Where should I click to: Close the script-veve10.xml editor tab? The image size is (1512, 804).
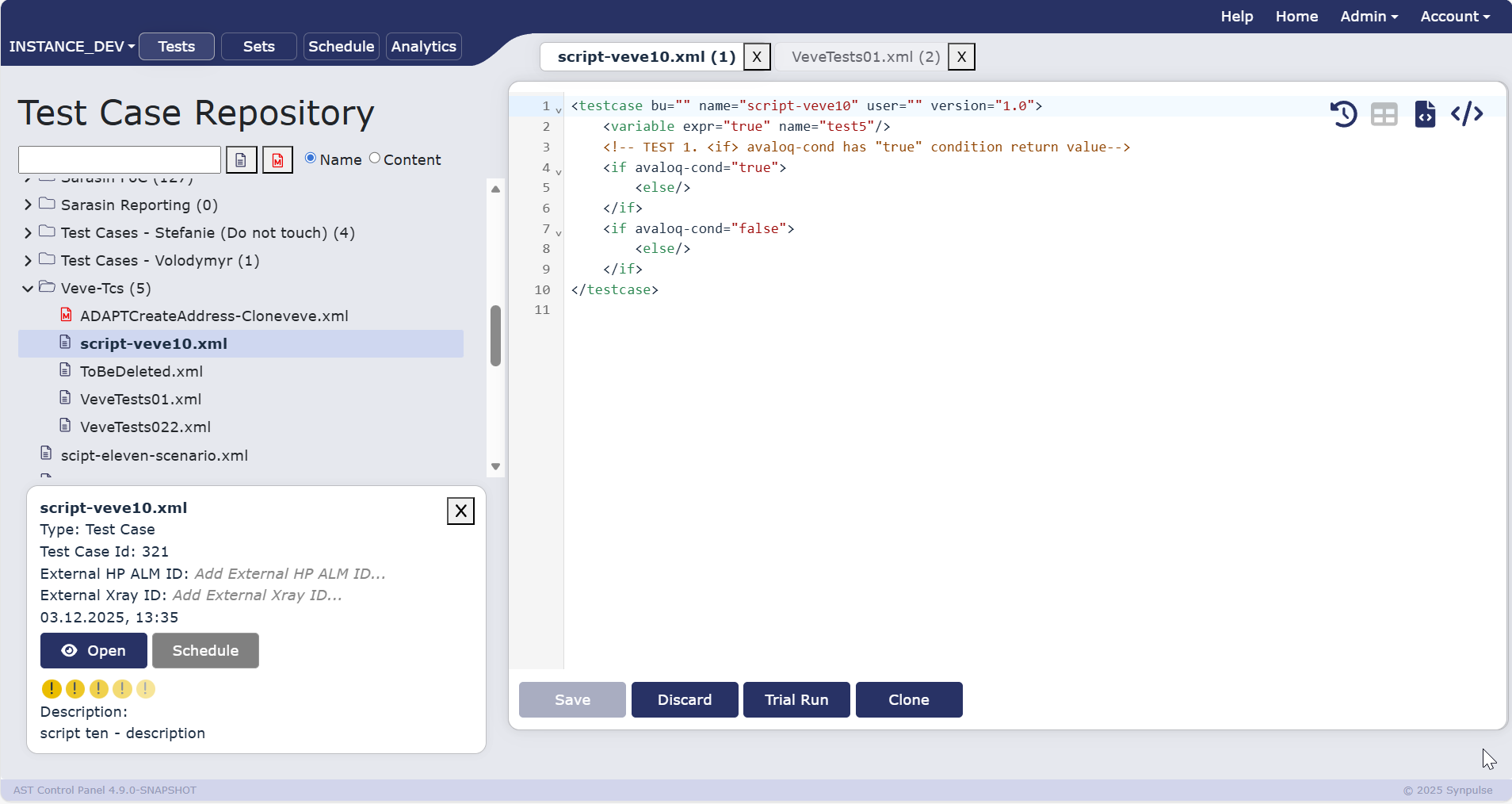(x=757, y=57)
